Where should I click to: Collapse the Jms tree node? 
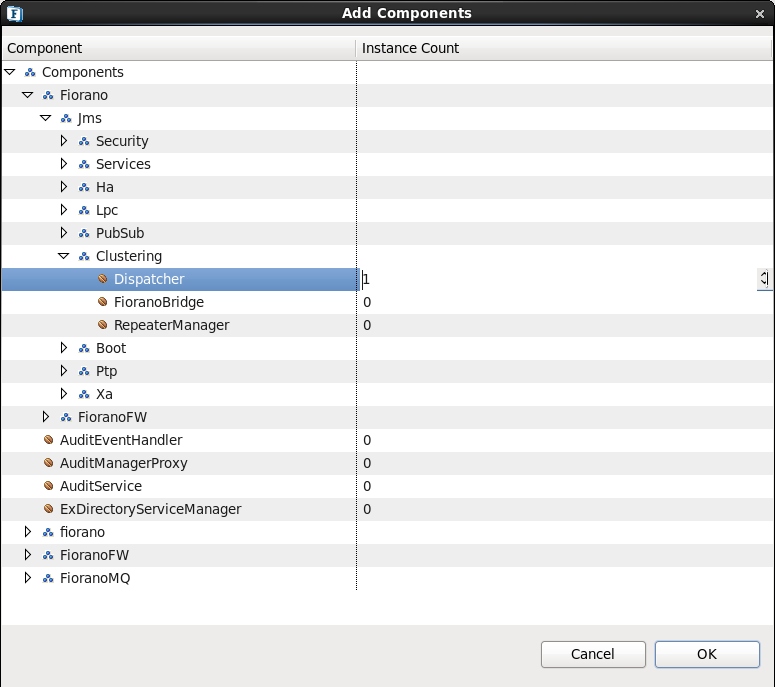(45, 118)
